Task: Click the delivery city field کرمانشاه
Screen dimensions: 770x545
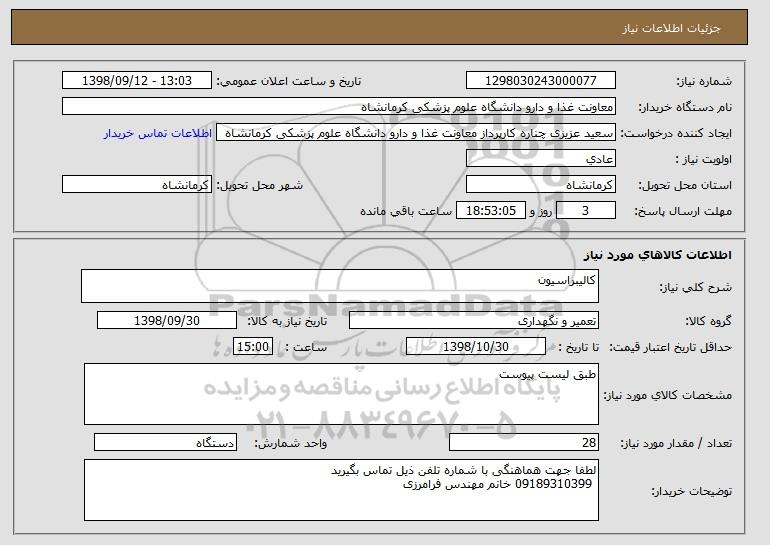Action: 137,185
